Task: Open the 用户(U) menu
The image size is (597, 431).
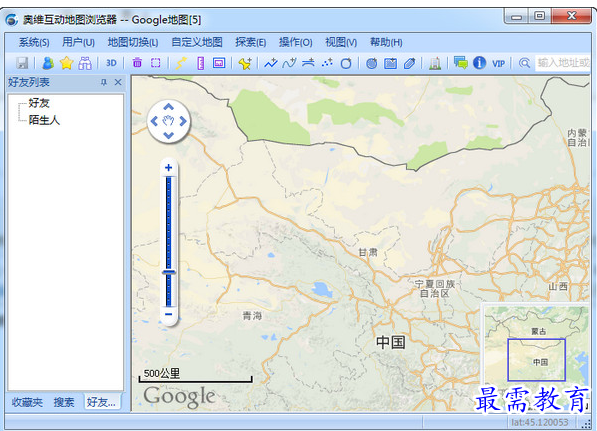Action: click(78, 42)
